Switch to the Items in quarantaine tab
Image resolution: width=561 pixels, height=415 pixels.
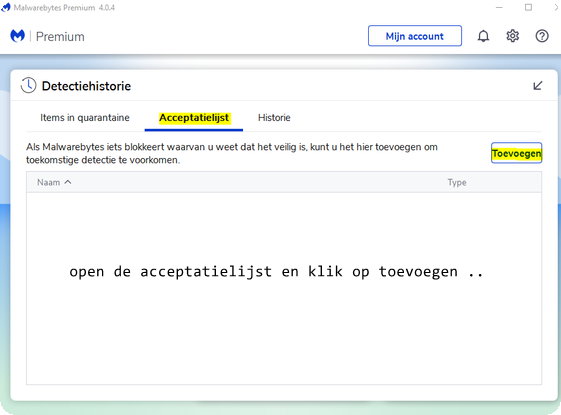click(x=85, y=118)
